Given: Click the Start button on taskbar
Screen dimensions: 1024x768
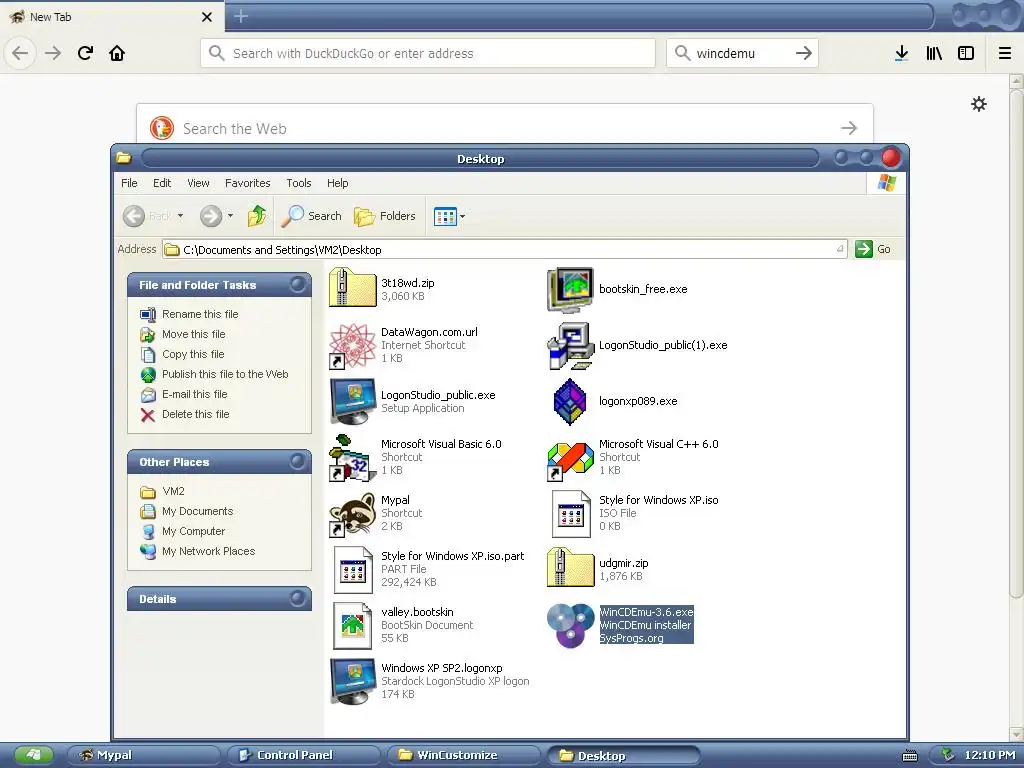Looking at the screenshot, I should 33,756.
